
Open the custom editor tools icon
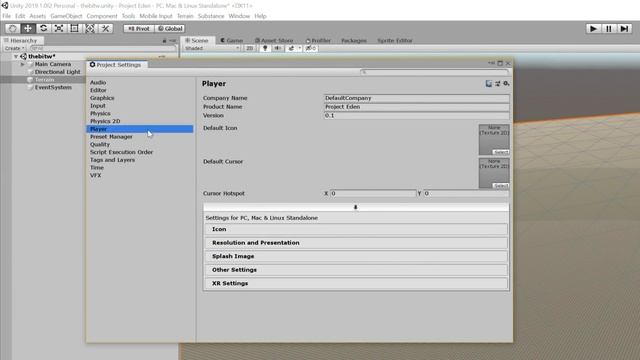(x=105, y=28)
